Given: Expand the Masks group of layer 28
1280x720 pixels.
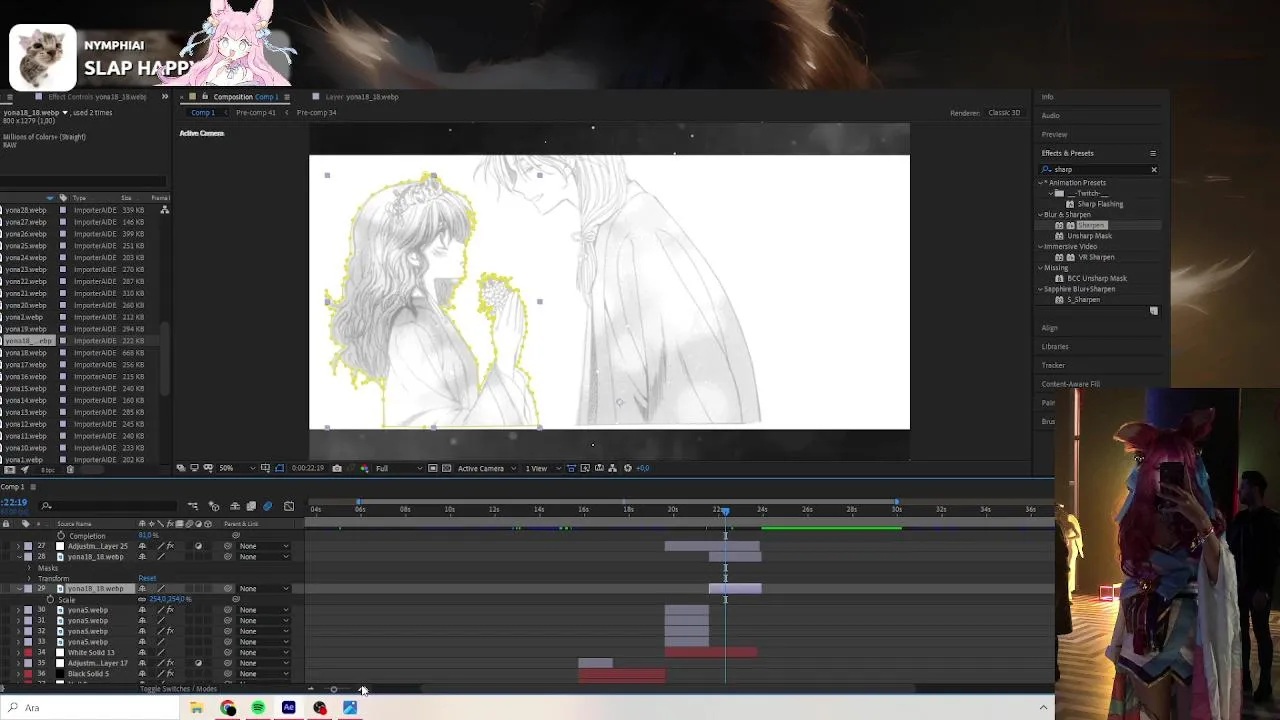Looking at the screenshot, I should coord(30,568).
